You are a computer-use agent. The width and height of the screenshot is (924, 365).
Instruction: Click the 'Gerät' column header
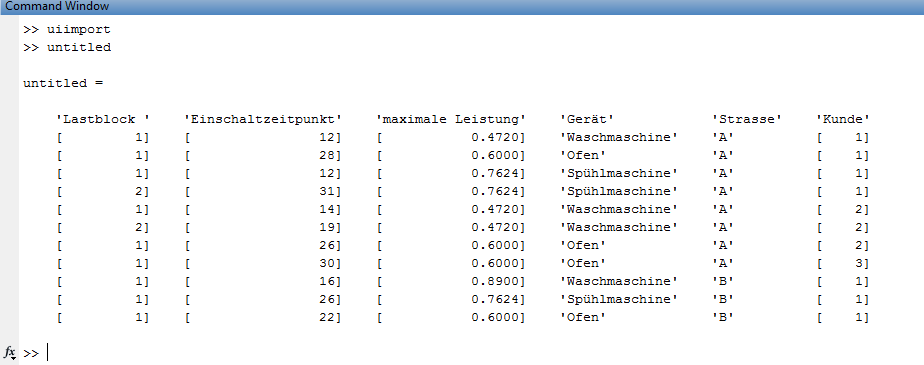(587, 119)
